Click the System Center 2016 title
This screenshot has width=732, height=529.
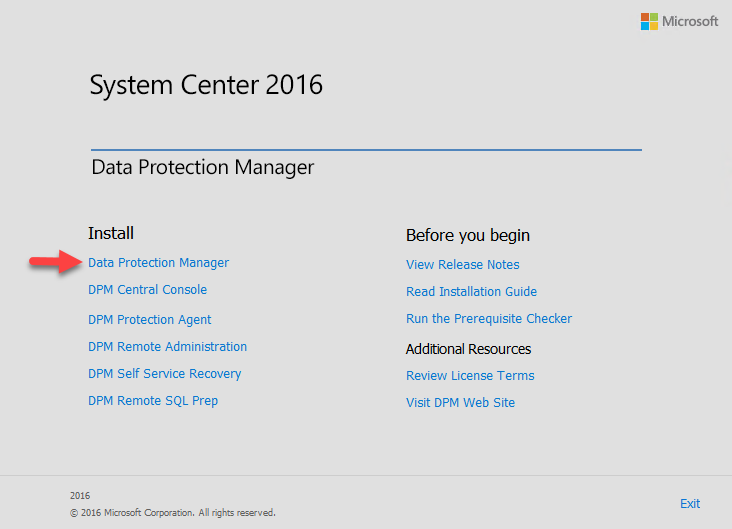206,85
